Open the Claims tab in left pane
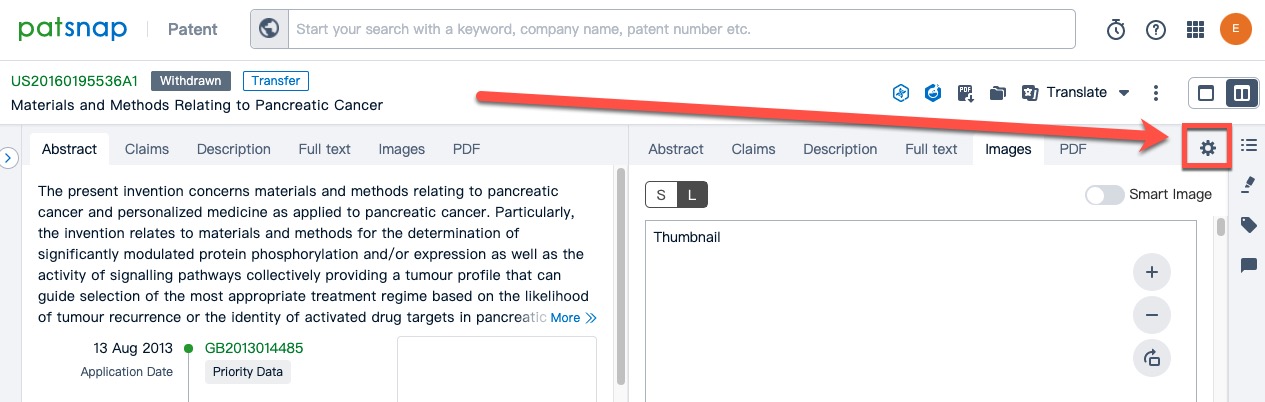This screenshot has height=402, width=1265. [147, 149]
